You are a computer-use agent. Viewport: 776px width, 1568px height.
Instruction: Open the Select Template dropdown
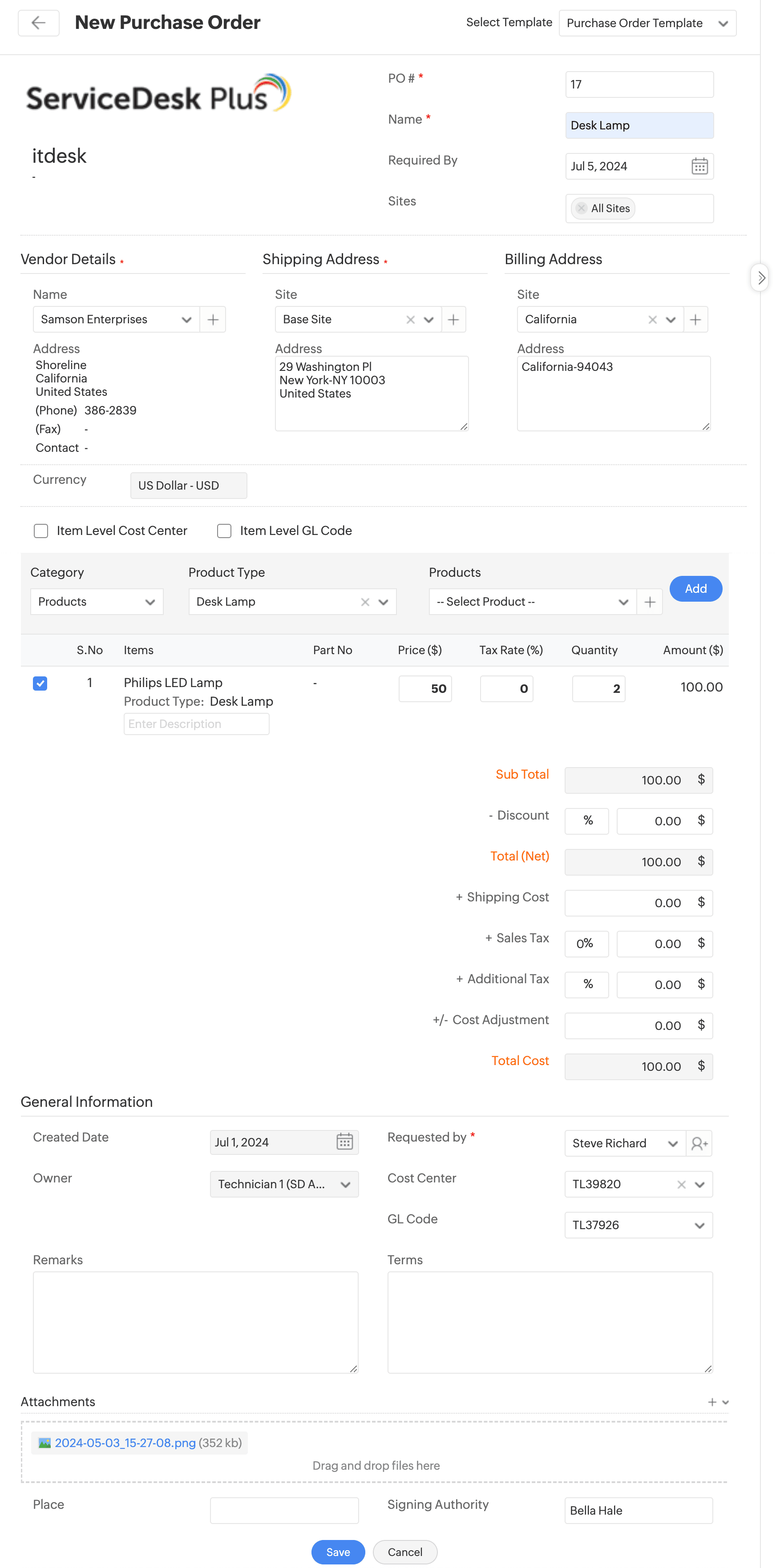[647, 23]
